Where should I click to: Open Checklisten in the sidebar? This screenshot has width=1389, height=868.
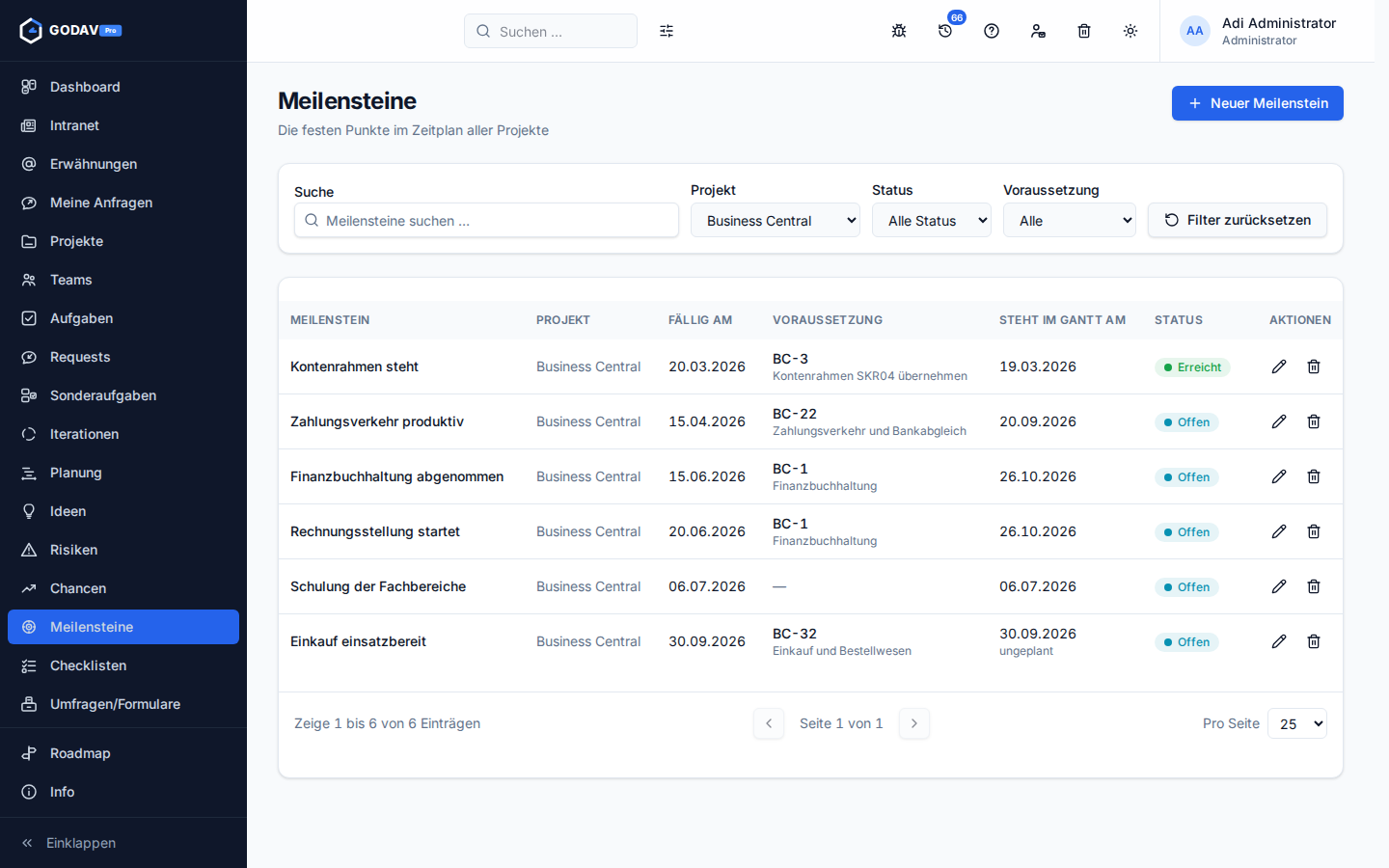[x=123, y=665]
